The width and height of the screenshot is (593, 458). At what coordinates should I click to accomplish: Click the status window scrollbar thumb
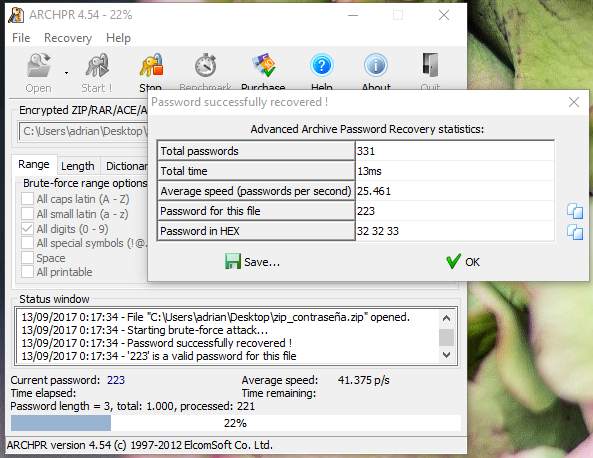point(447,337)
